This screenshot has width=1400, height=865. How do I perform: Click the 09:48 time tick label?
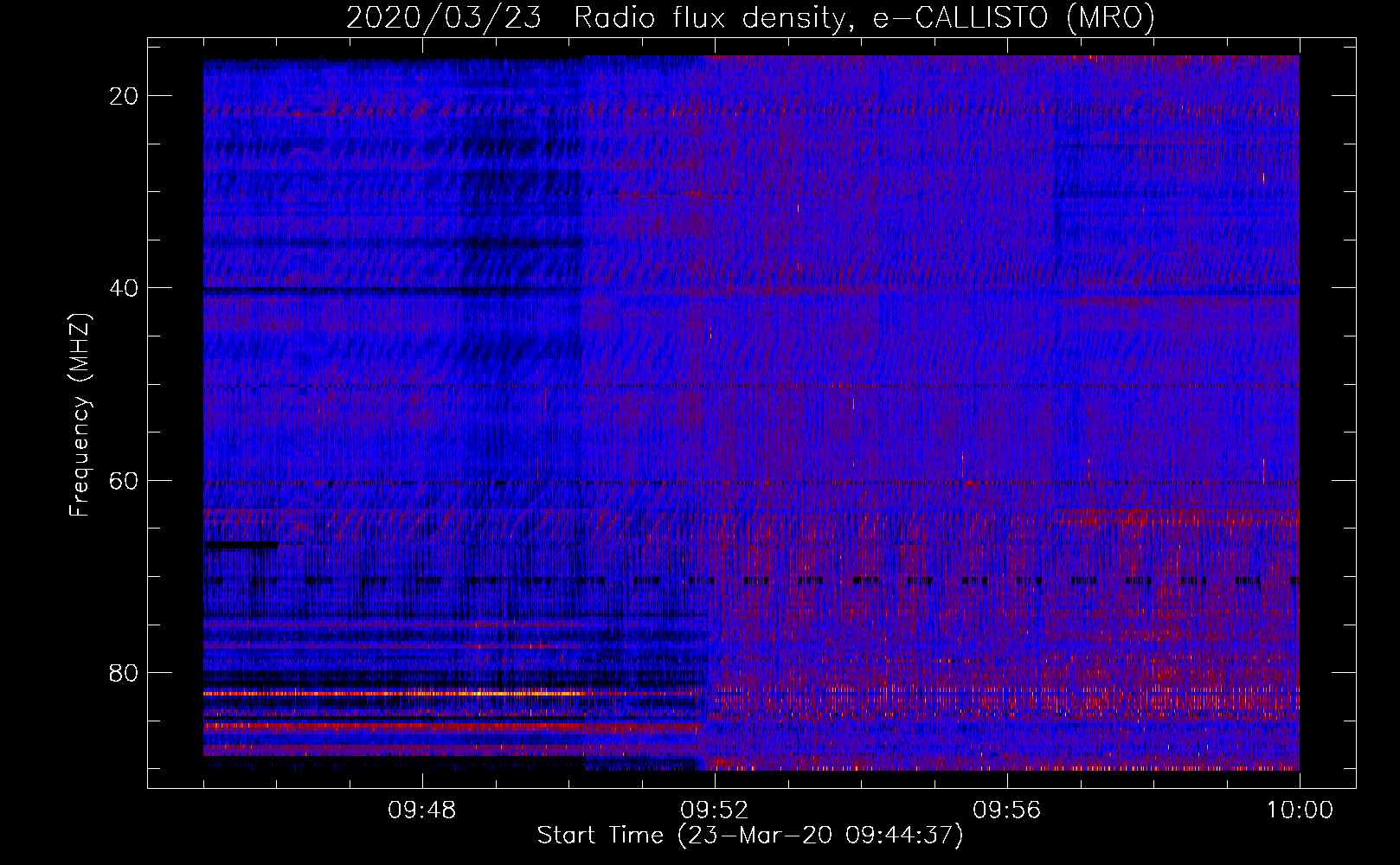pos(421,811)
